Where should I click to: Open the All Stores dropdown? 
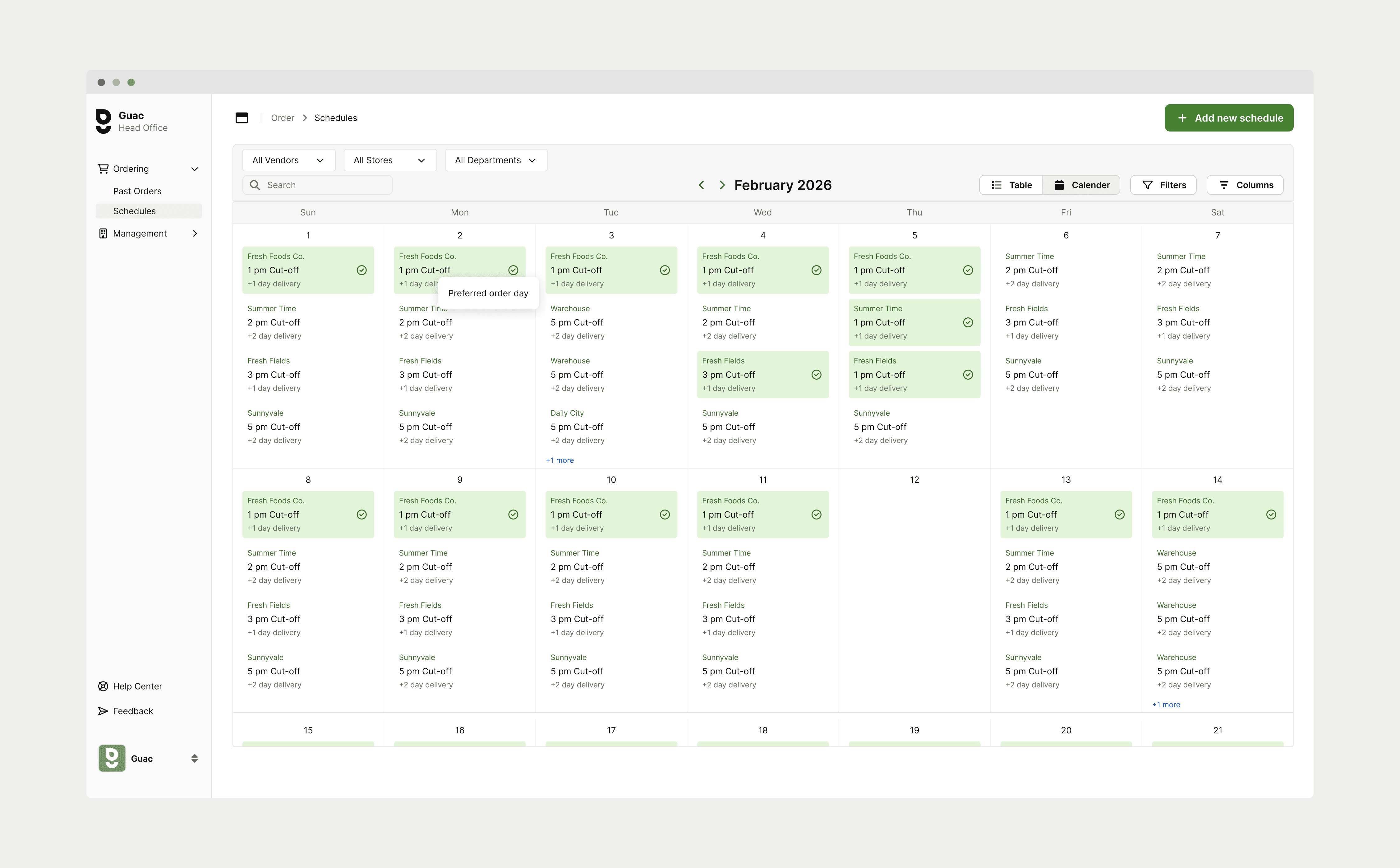390,160
